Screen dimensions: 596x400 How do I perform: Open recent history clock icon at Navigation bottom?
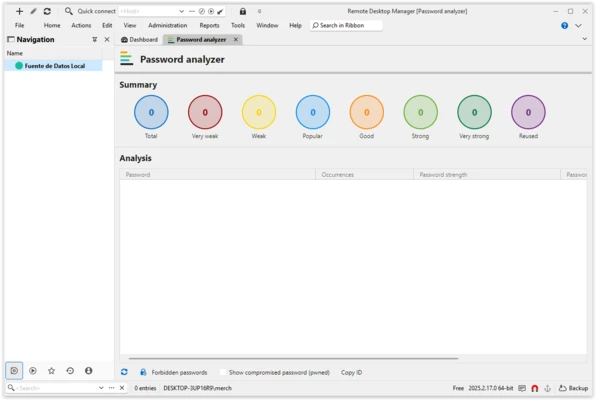70,370
